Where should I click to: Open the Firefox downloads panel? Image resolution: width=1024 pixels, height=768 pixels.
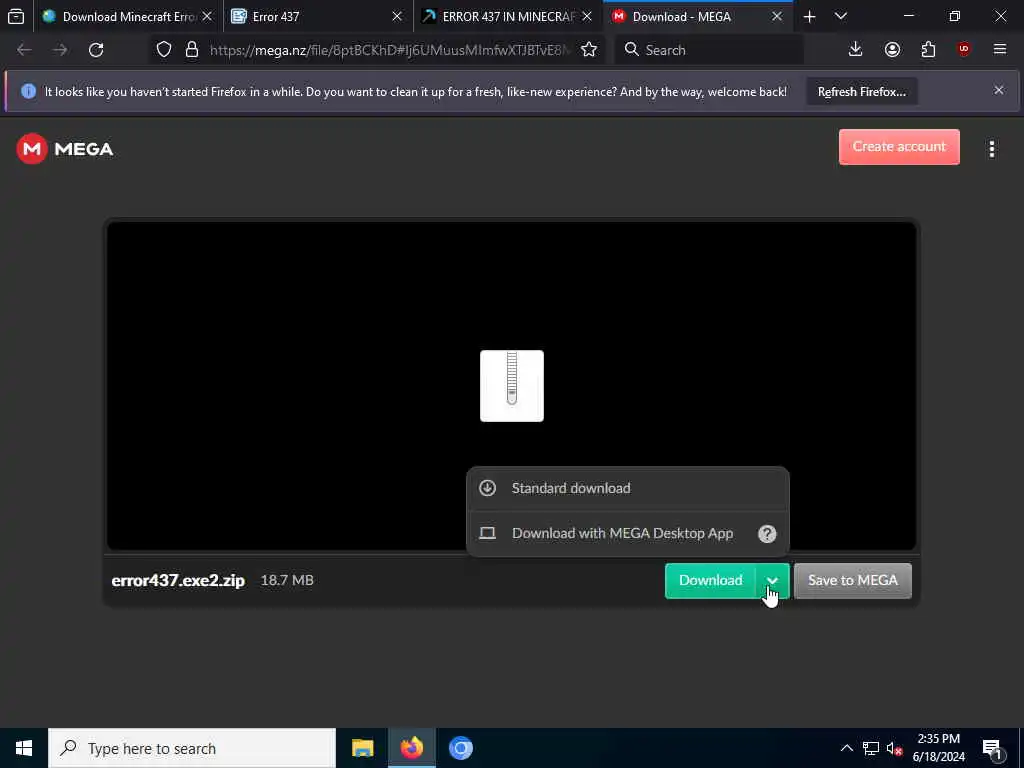pyautogui.click(x=856, y=49)
